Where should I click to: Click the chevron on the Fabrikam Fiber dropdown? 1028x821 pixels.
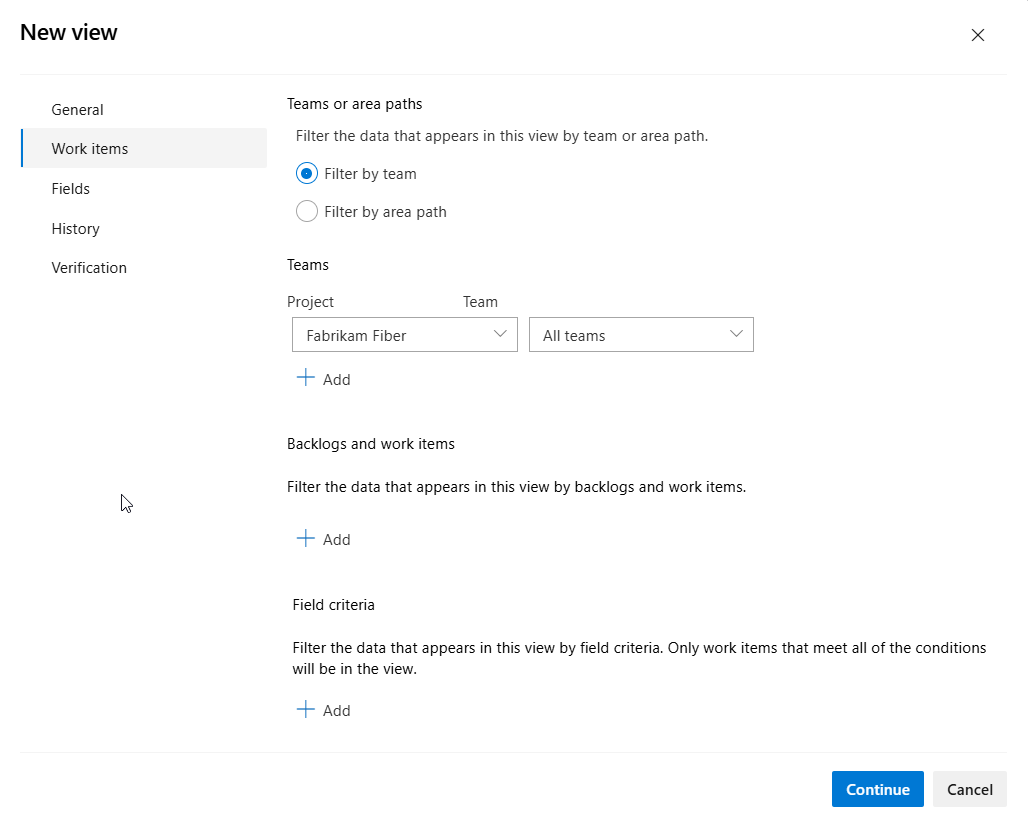click(501, 334)
